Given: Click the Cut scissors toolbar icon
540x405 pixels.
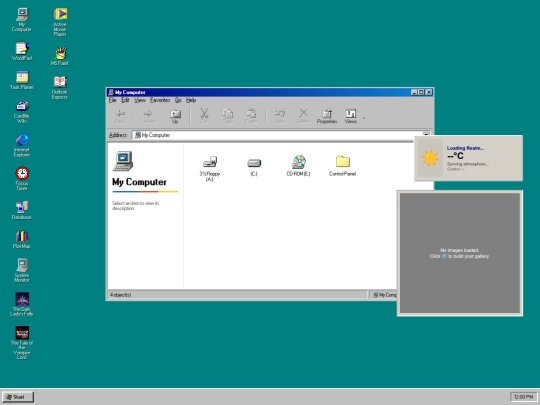Looking at the screenshot, I should [x=204, y=116].
